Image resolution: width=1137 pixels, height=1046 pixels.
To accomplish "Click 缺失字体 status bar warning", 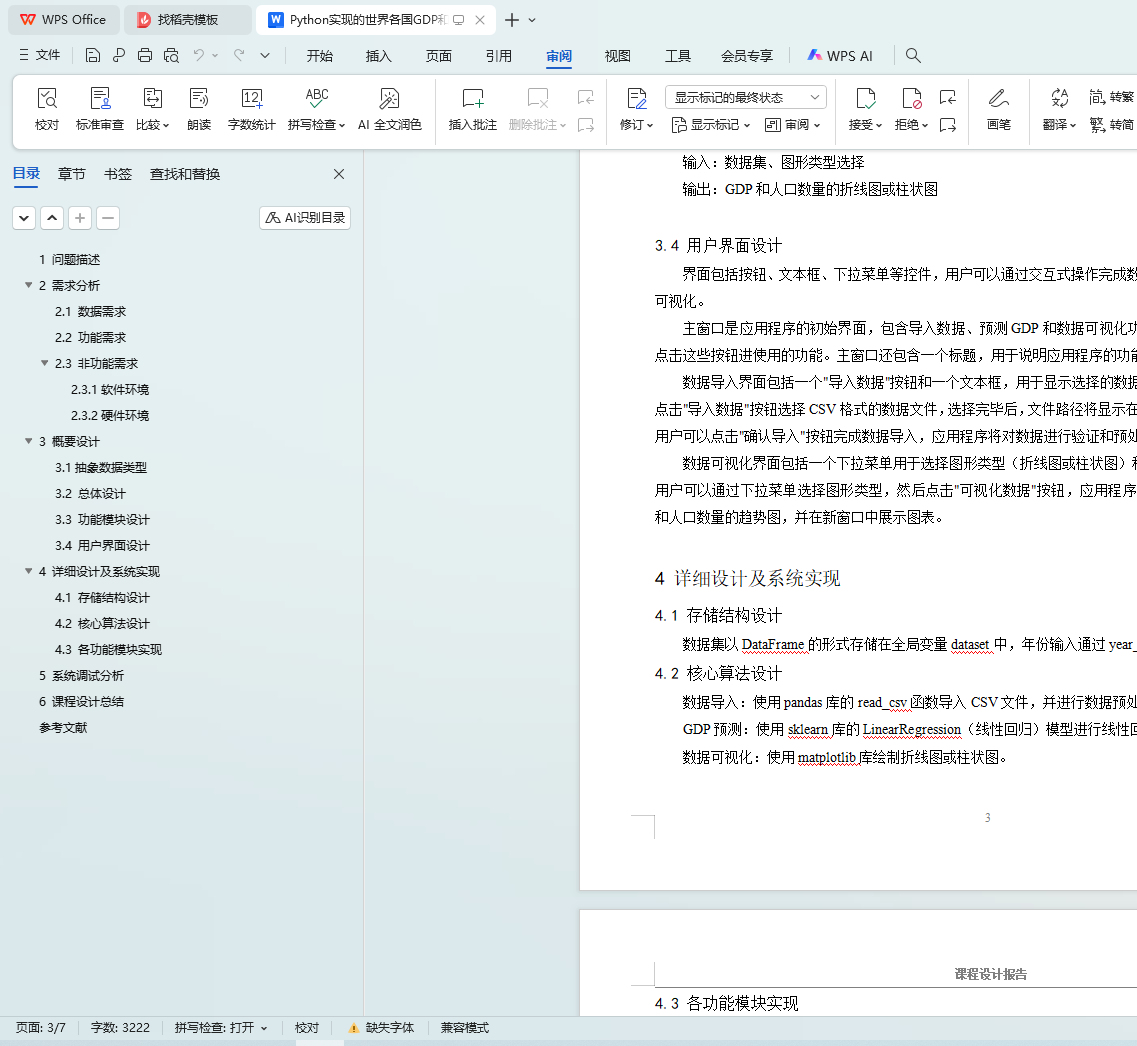I will (x=381, y=1027).
